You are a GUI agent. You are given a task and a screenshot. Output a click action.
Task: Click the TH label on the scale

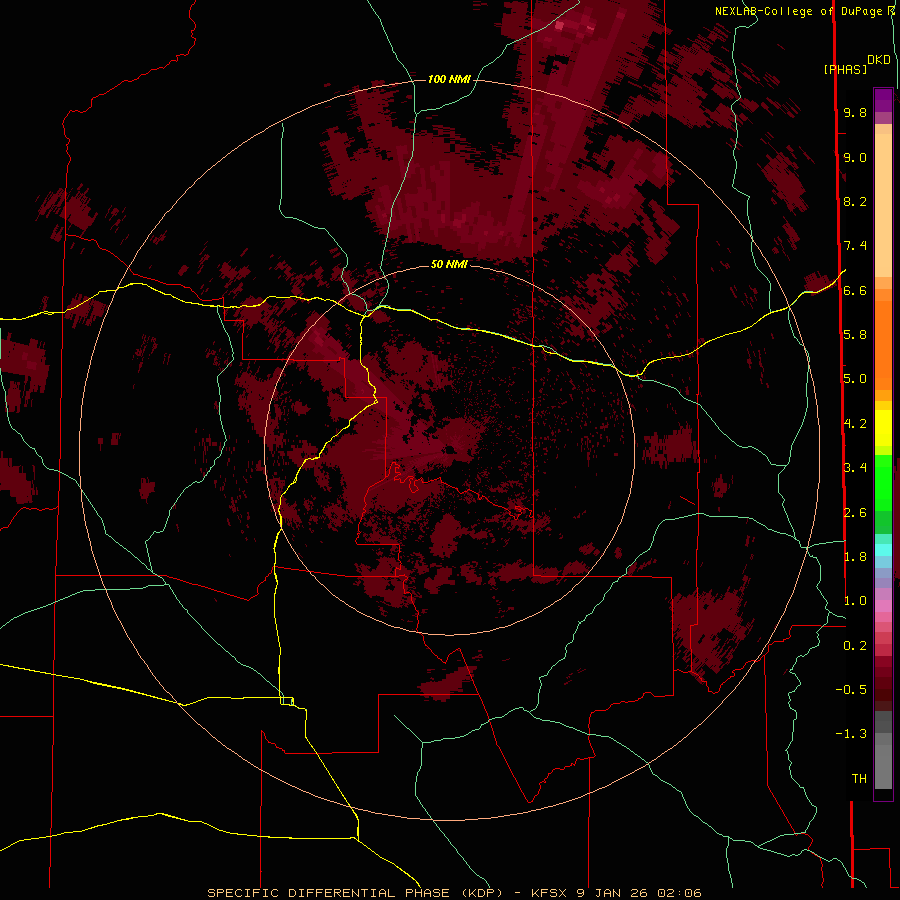pos(859,779)
